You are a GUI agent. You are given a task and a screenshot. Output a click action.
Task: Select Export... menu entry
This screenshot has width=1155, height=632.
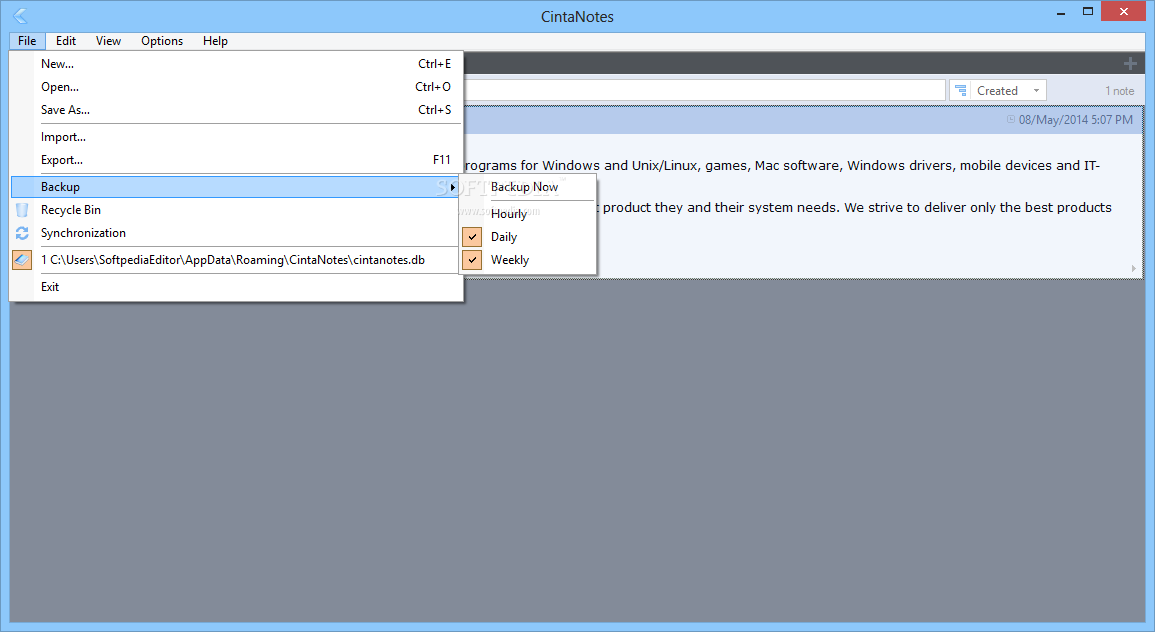pos(236,160)
